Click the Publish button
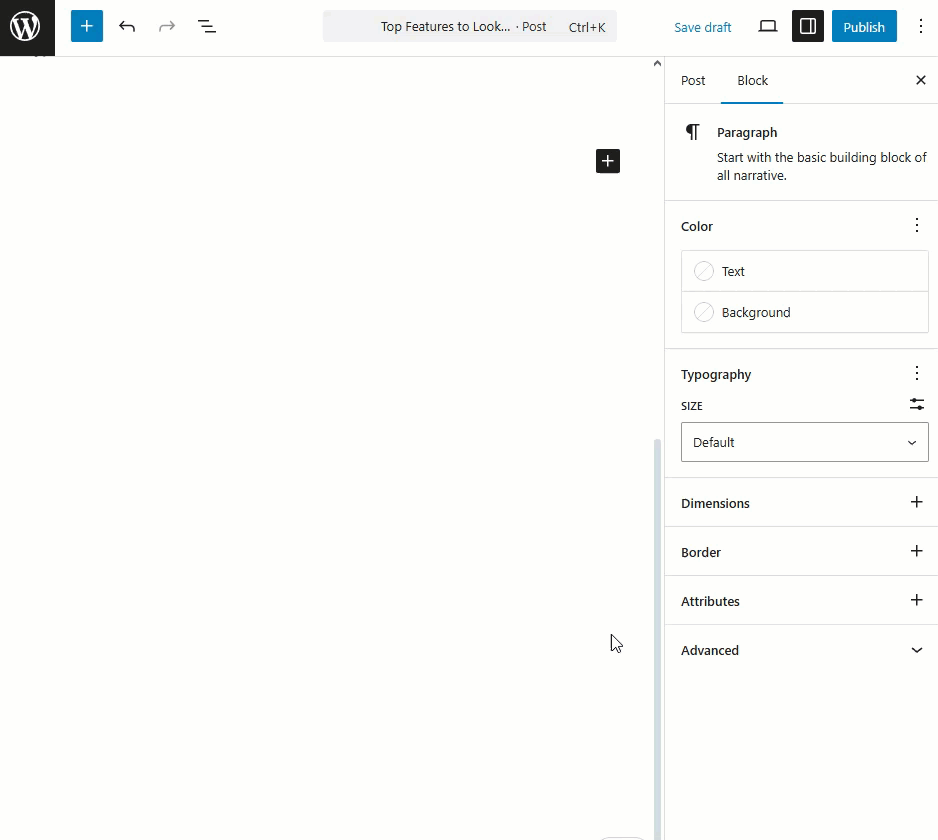The image size is (938, 840). tap(864, 26)
